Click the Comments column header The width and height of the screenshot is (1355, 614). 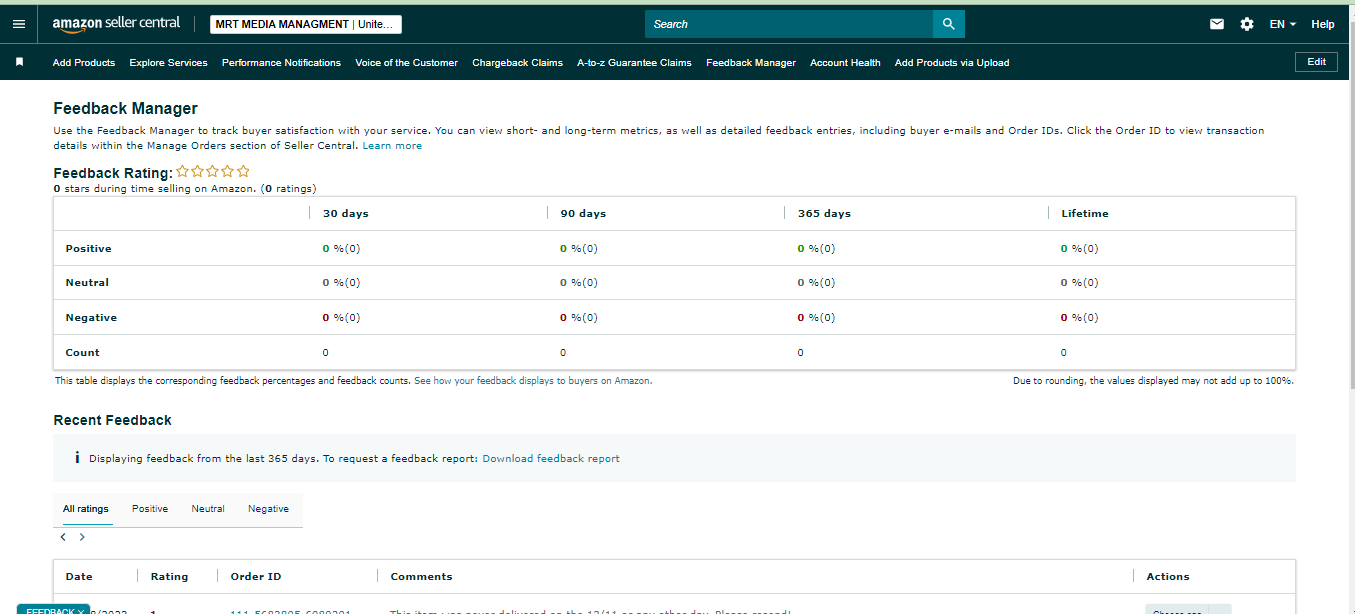[421, 577]
